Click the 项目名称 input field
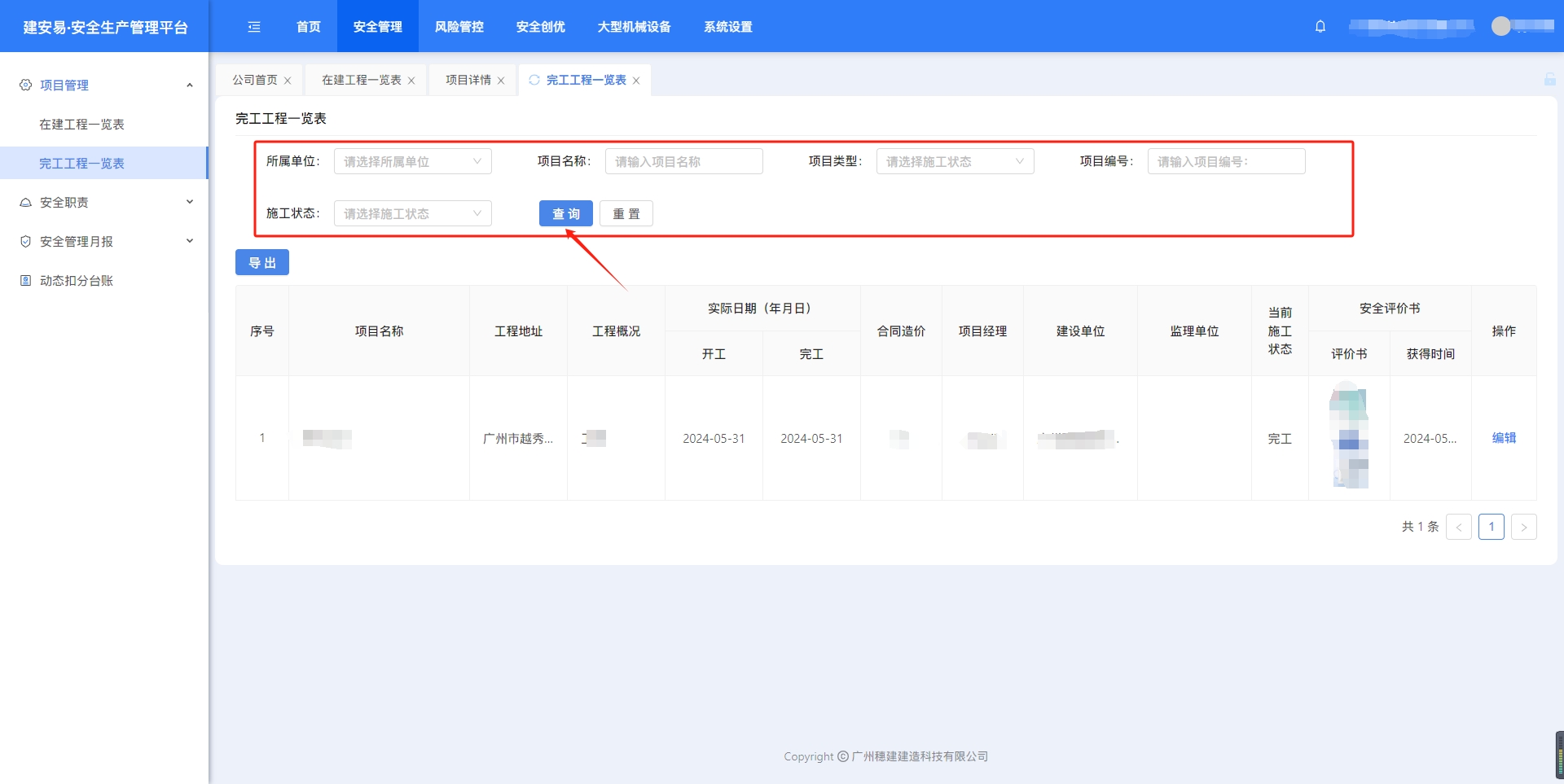The width and height of the screenshot is (1564, 784). click(683, 161)
